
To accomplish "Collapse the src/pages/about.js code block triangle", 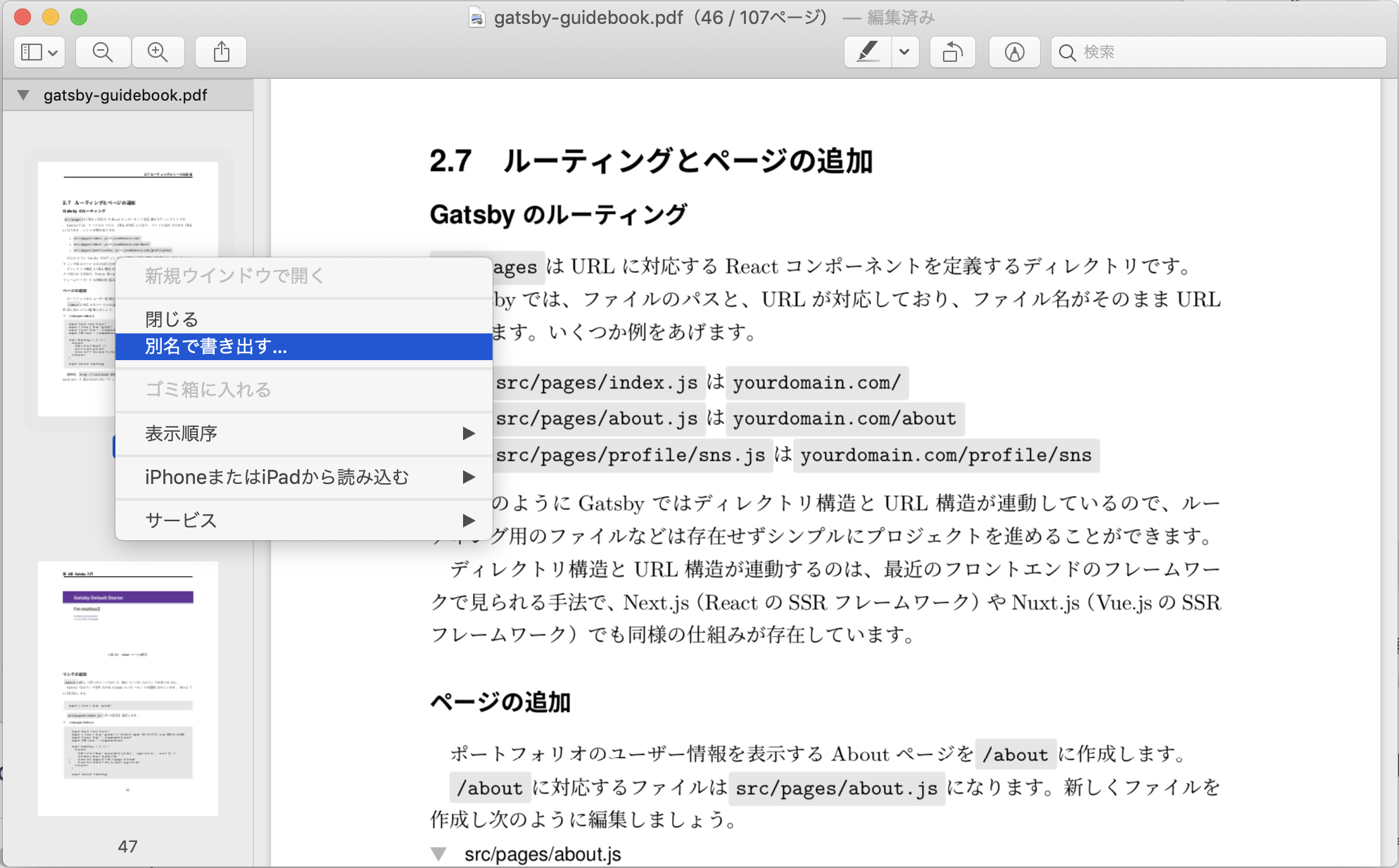I will click(438, 854).
